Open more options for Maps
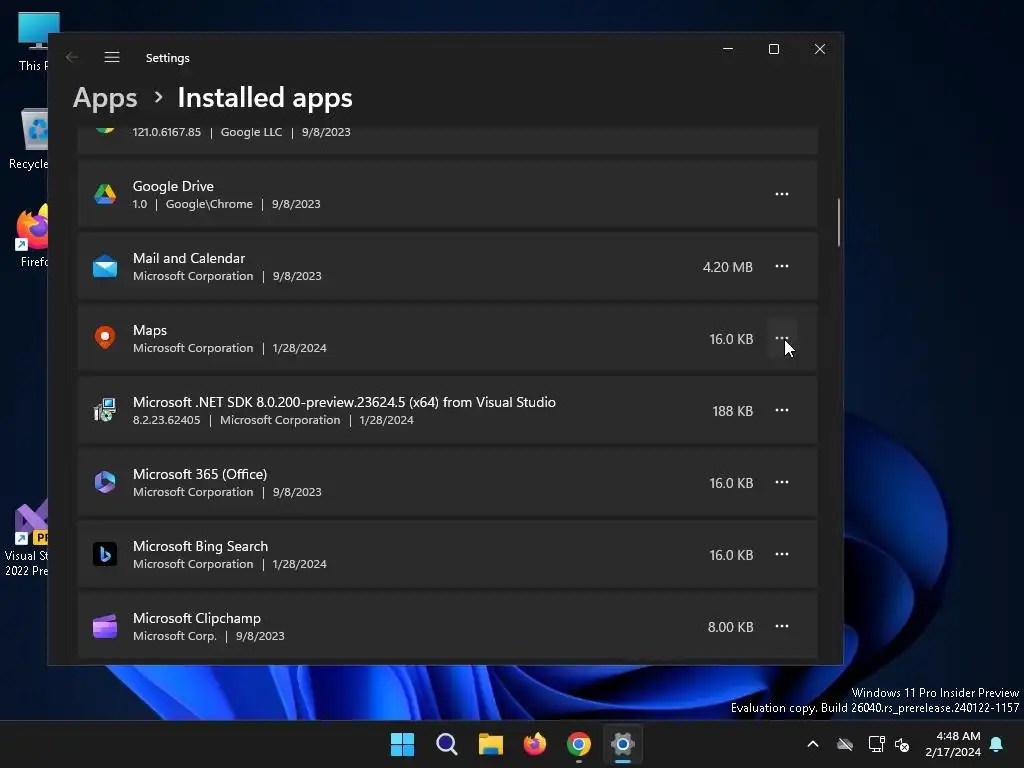Viewport: 1024px width, 768px height. pos(782,338)
